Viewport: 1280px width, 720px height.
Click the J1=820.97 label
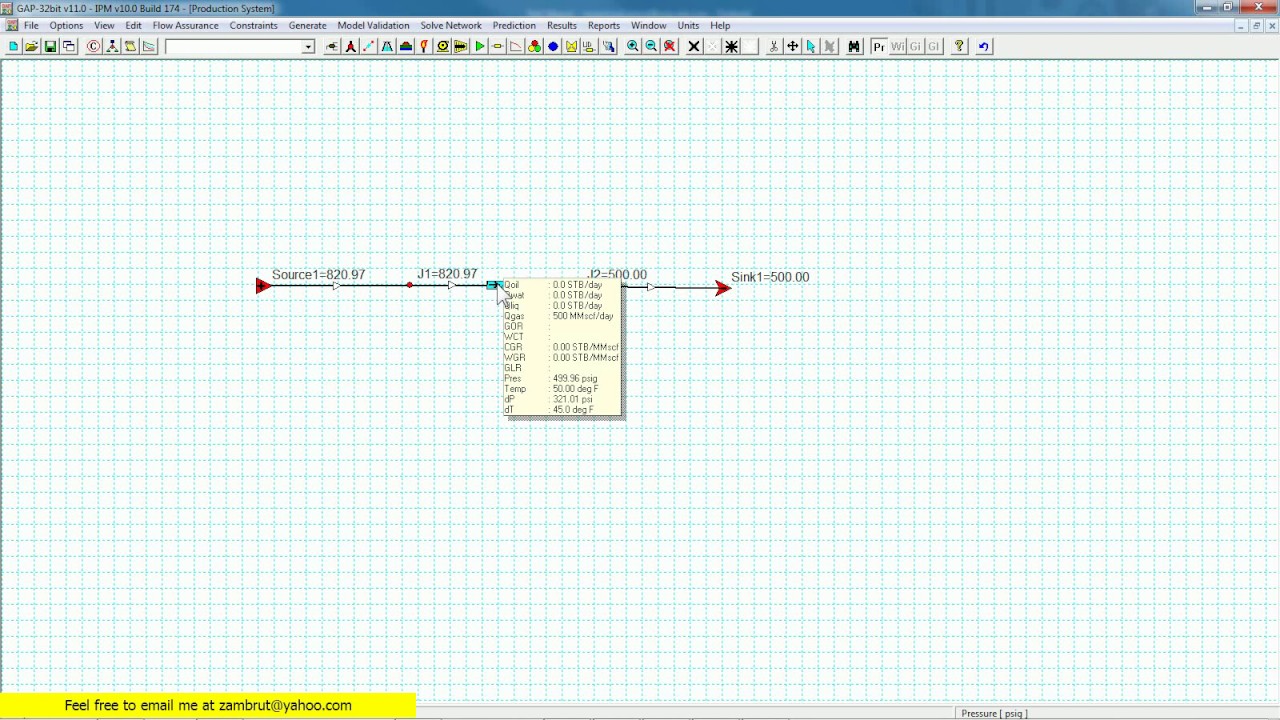click(447, 274)
